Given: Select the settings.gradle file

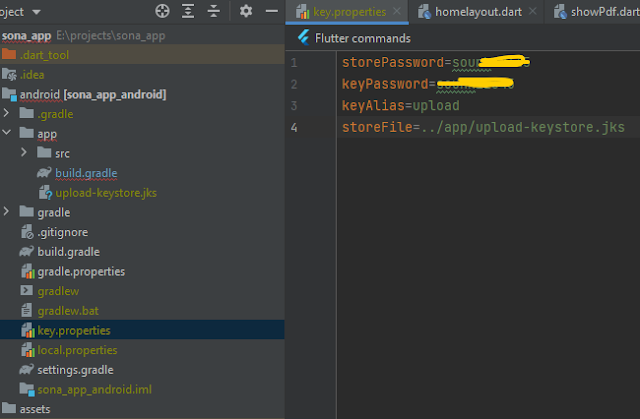Looking at the screenshot, I should [75, 370].
